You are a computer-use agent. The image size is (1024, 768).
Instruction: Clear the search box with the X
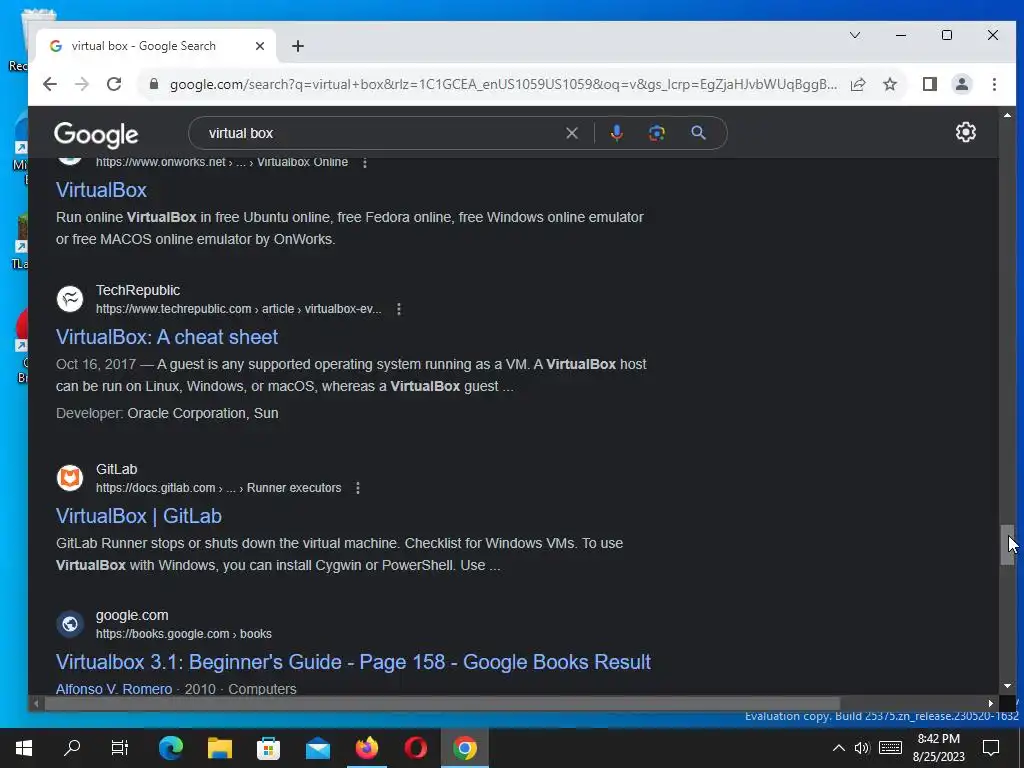pyautogui.click(x=572, y=133)
